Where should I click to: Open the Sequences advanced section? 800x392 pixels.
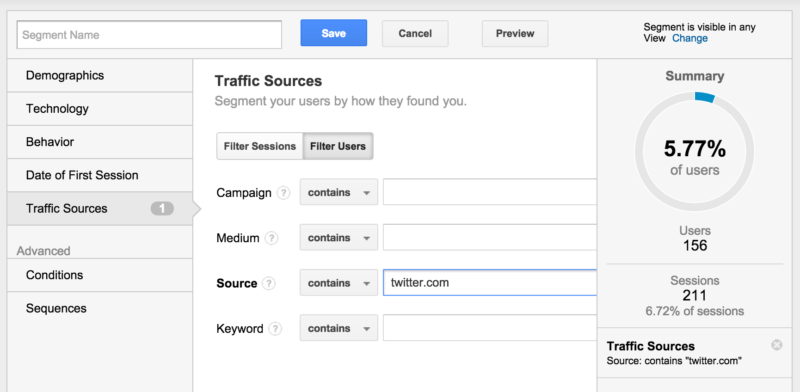[x=100, y=308]
